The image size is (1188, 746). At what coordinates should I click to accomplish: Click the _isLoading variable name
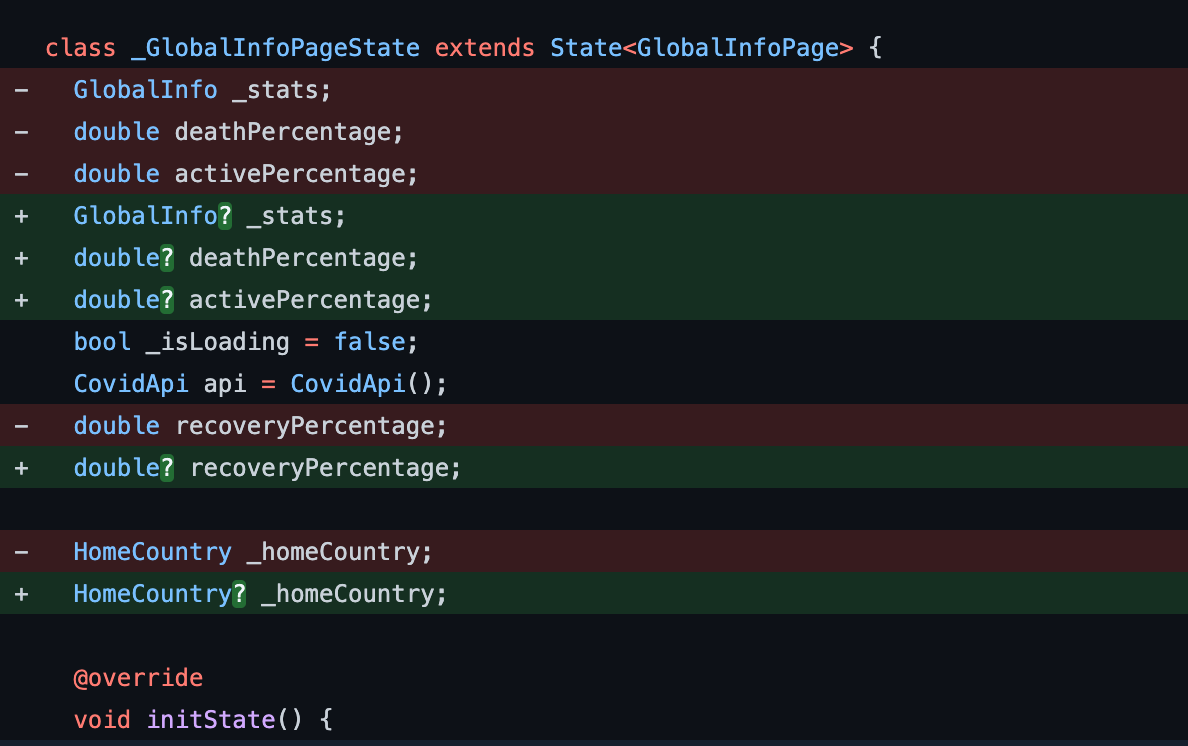click(217, 342)
